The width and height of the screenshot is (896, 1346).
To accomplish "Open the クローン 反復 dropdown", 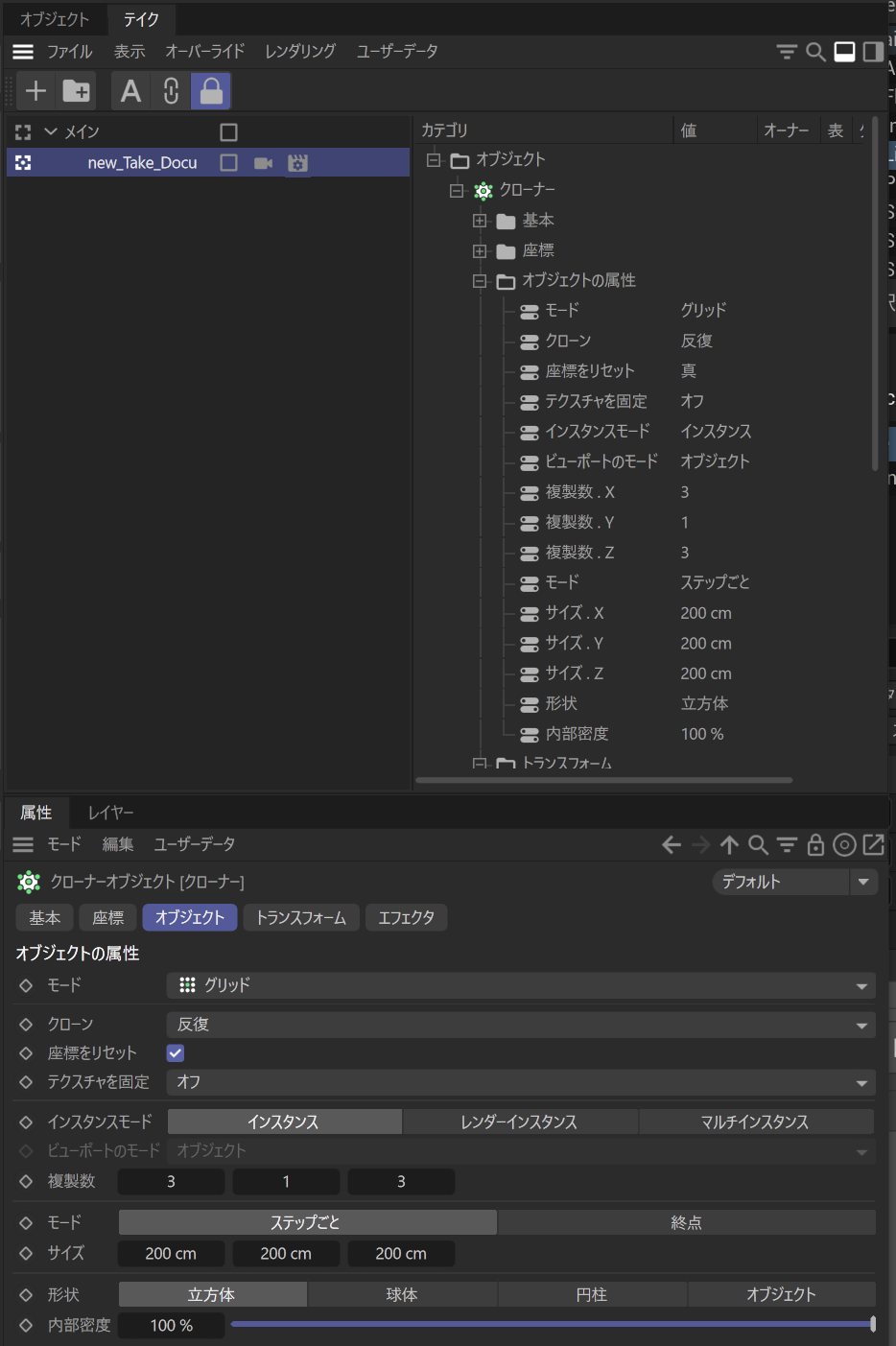I will pos(521,1025).
